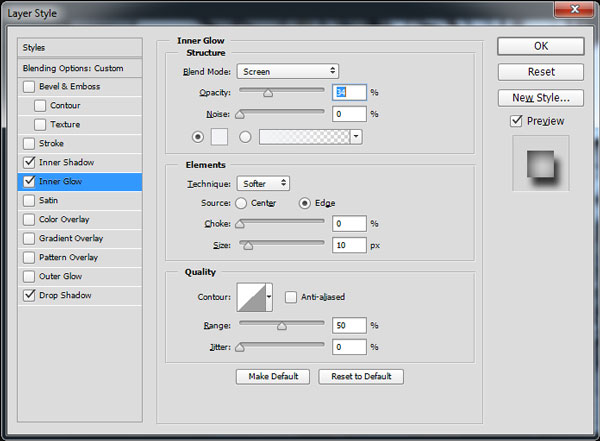This screenshot has width=600, height=441.
Task: Enable the Color Overlay checkbox
Action: 29,219
